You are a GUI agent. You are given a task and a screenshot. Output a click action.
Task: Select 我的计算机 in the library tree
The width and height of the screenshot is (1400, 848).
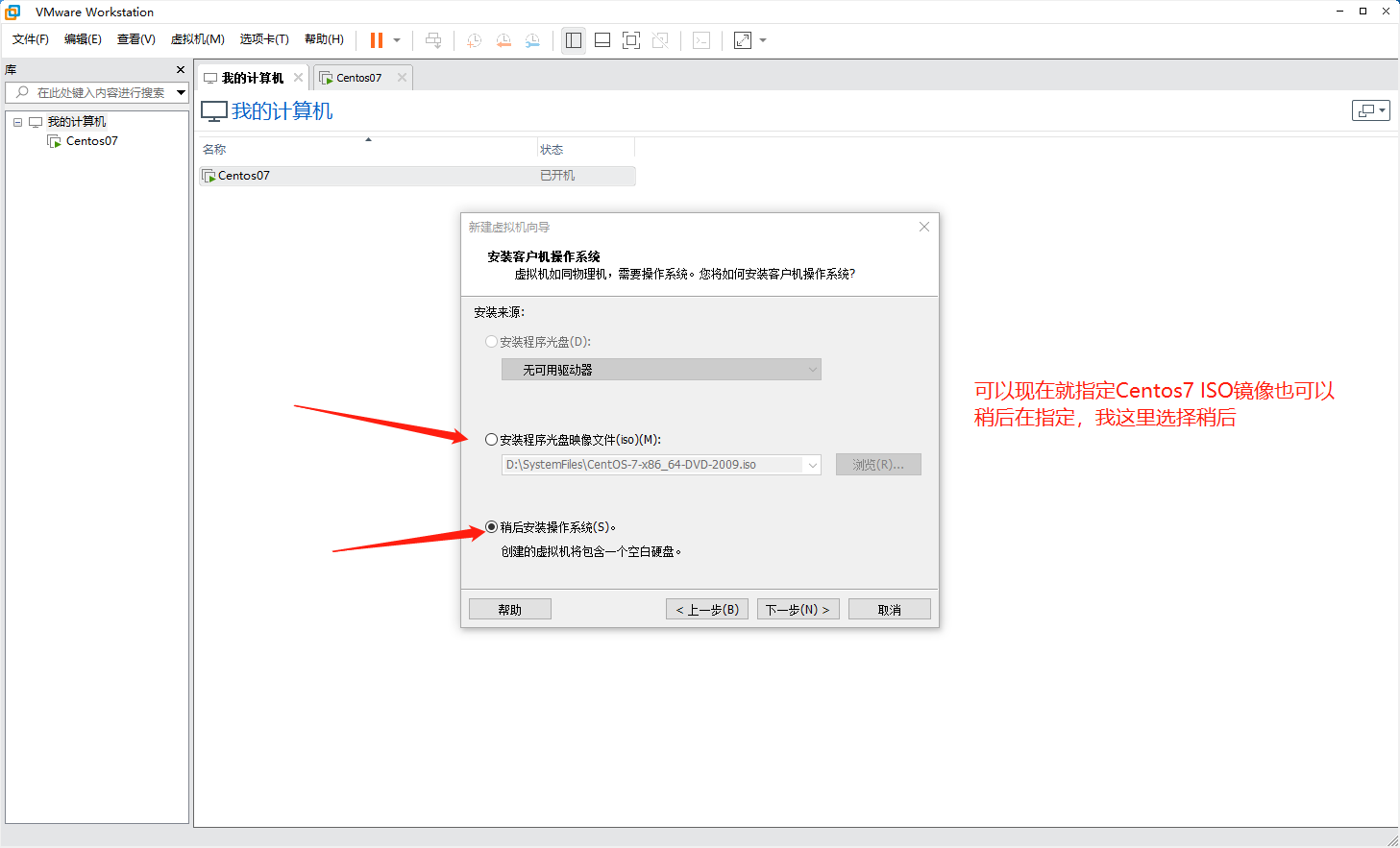77,122
